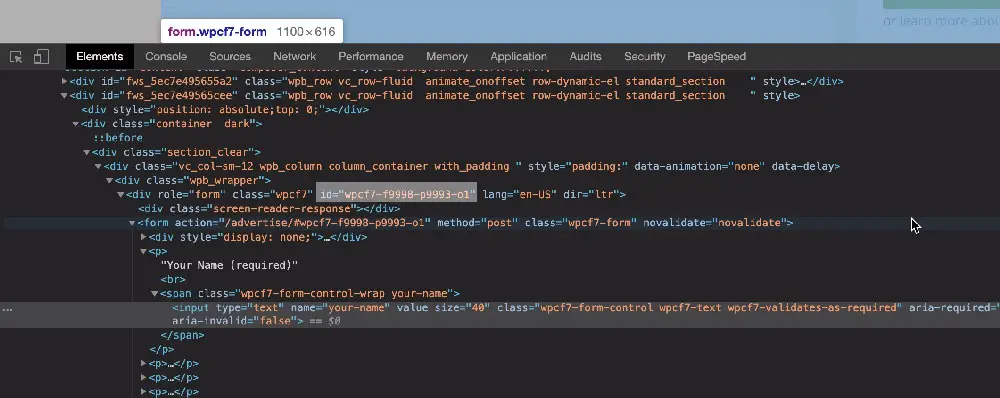Open the Performance tab

click(371, 57)
